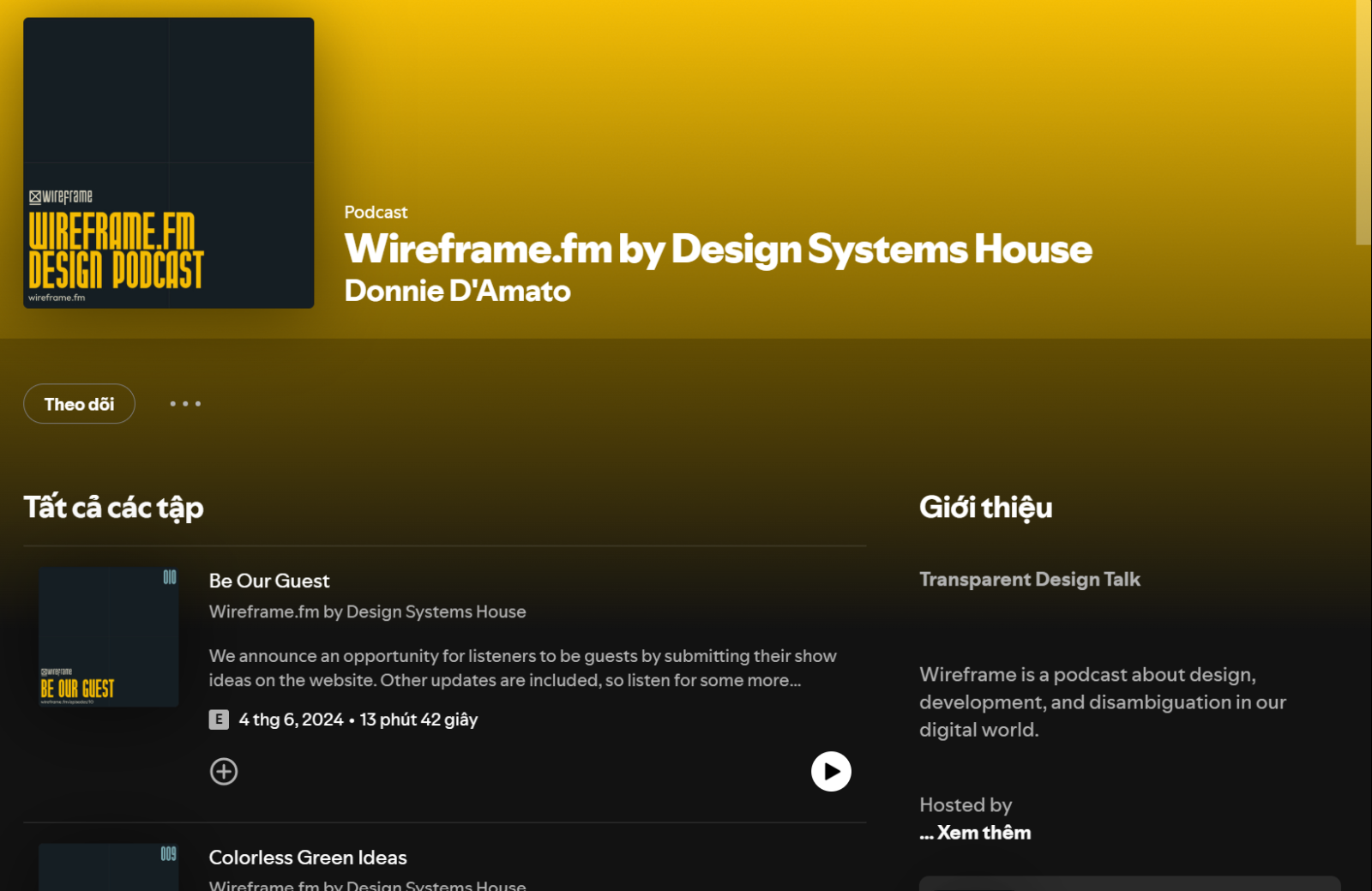Open the Colorless Green Ideas episode title

pos(308,858)
